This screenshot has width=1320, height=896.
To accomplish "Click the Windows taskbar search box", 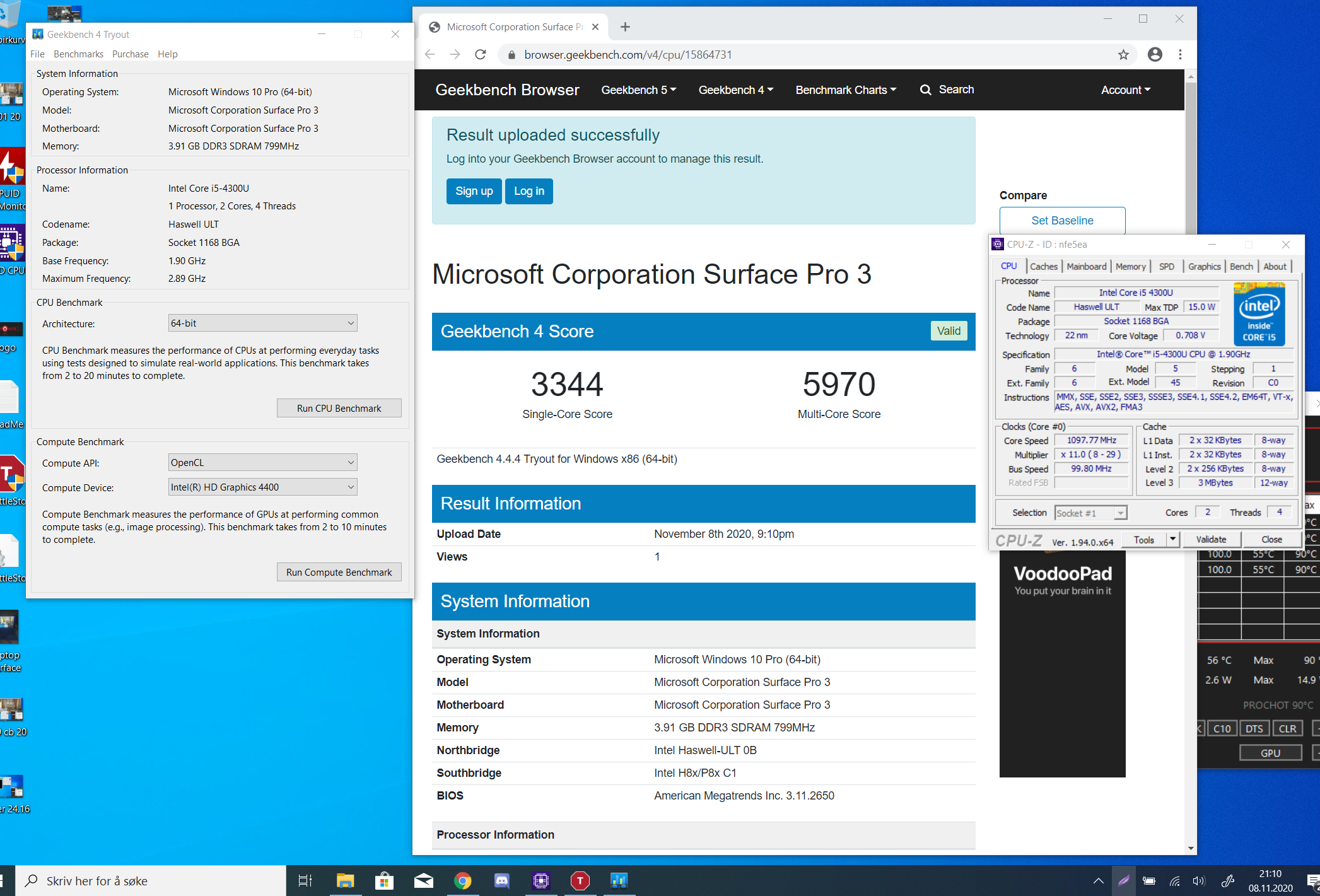I will [x=151, y=881].
